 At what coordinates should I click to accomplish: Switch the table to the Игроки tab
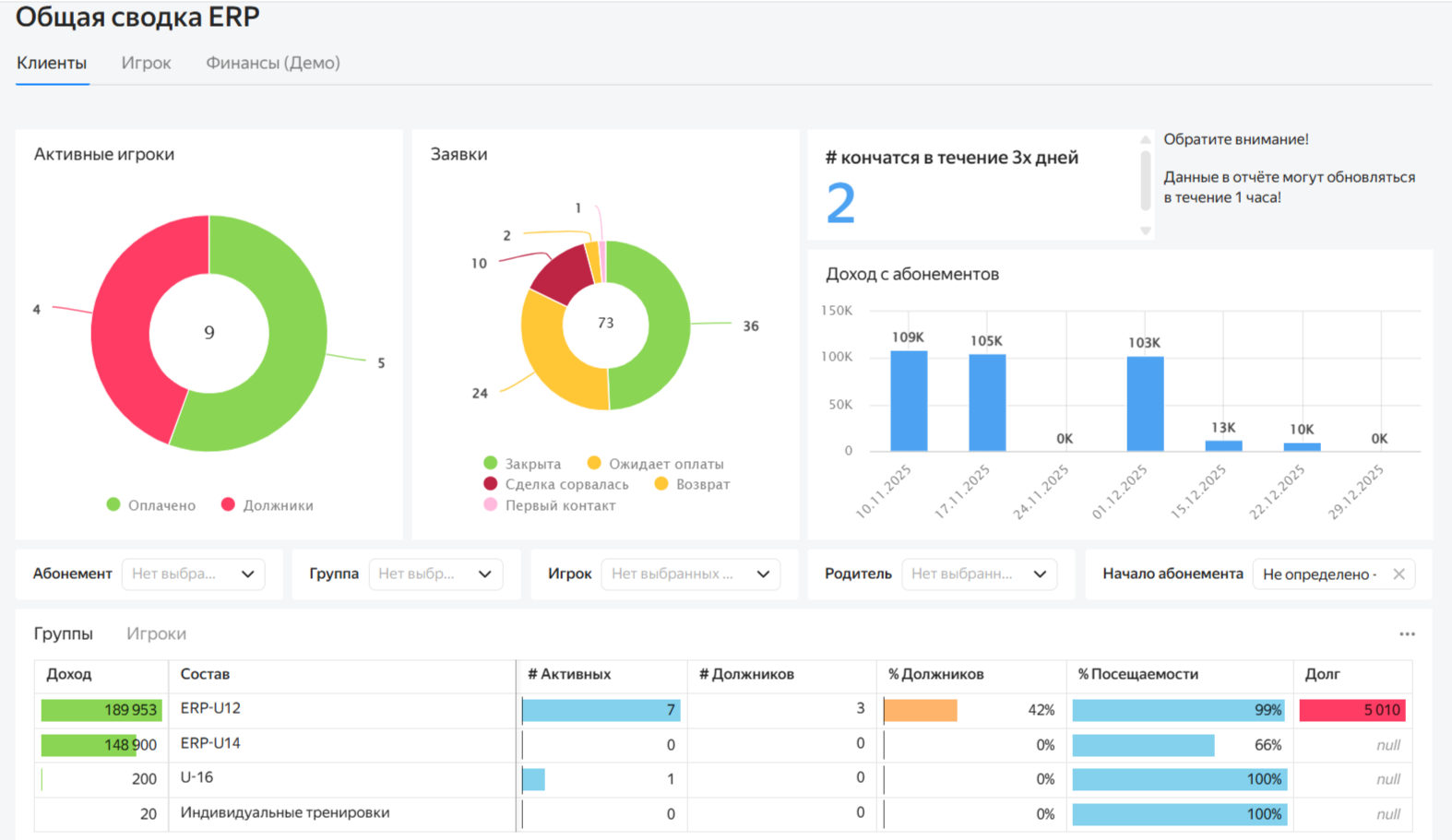point(156,634)
